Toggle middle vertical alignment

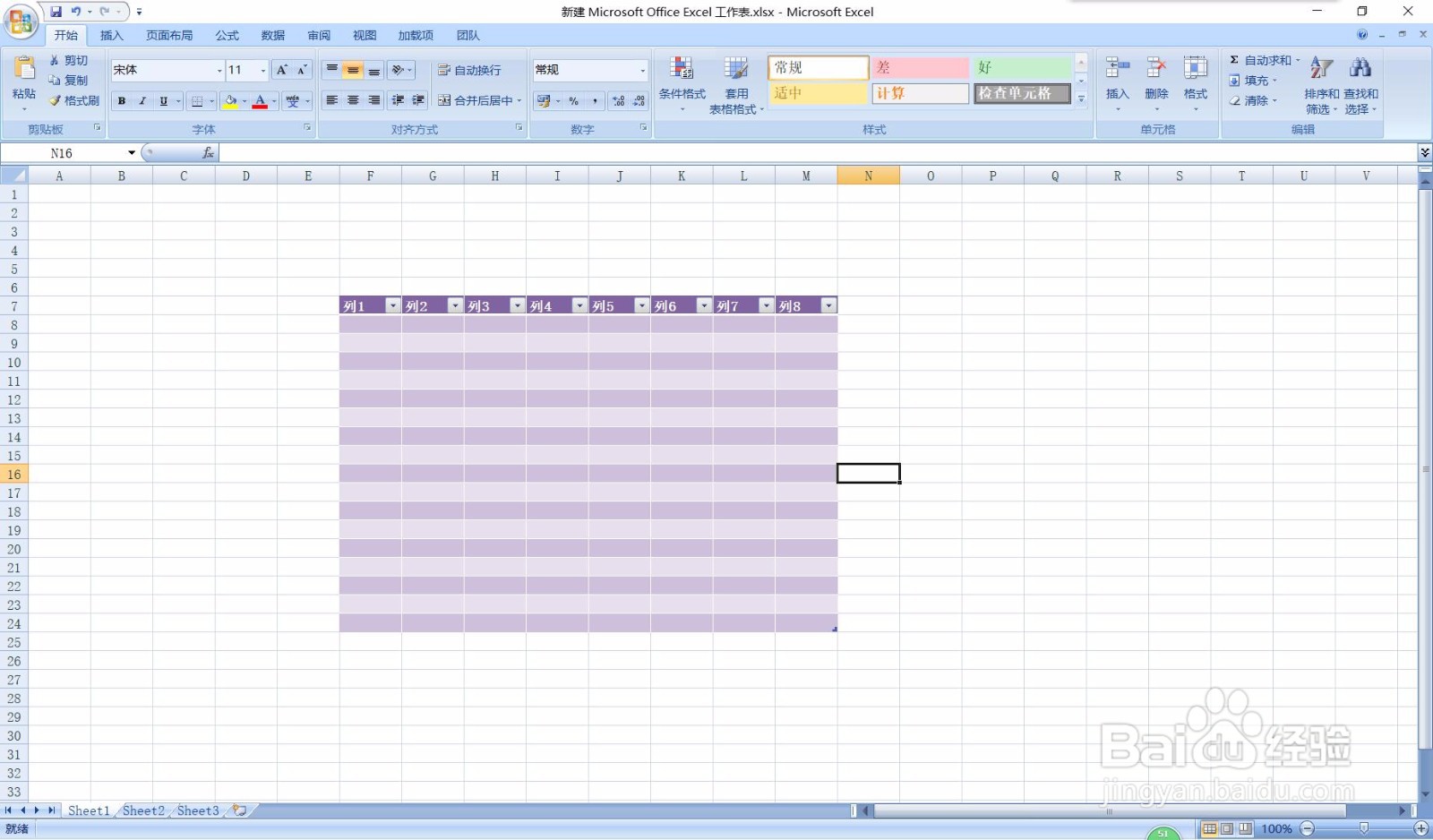(353, 70)
